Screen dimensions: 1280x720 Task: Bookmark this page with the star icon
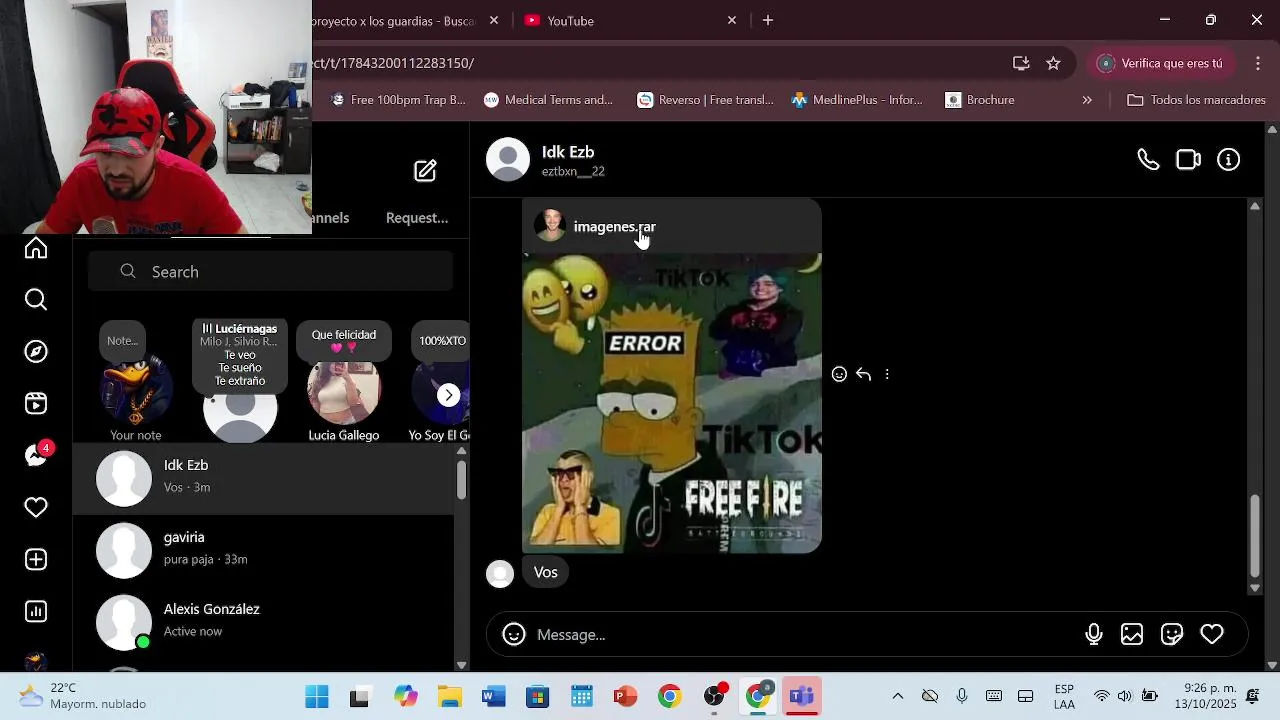(1053, 63)
